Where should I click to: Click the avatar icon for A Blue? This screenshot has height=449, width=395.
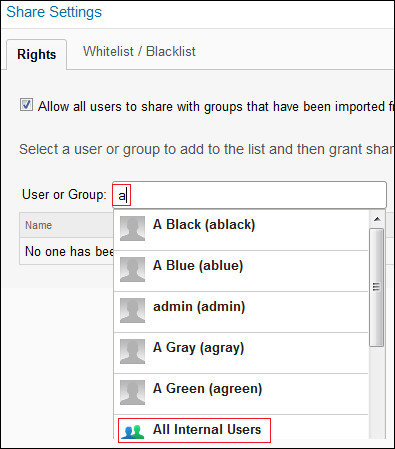(x=132, y=269)
